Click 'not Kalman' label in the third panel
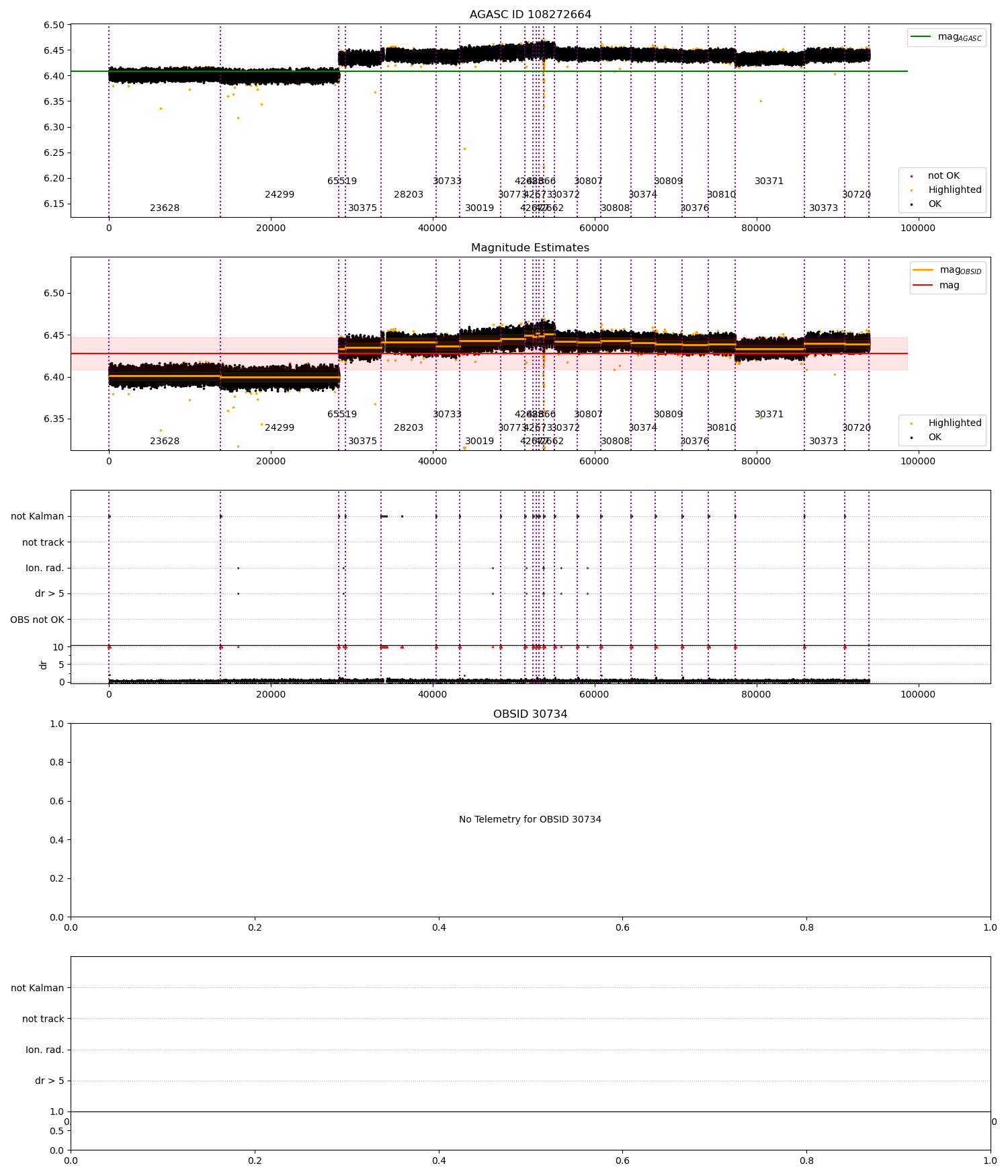 click(38, 517)
